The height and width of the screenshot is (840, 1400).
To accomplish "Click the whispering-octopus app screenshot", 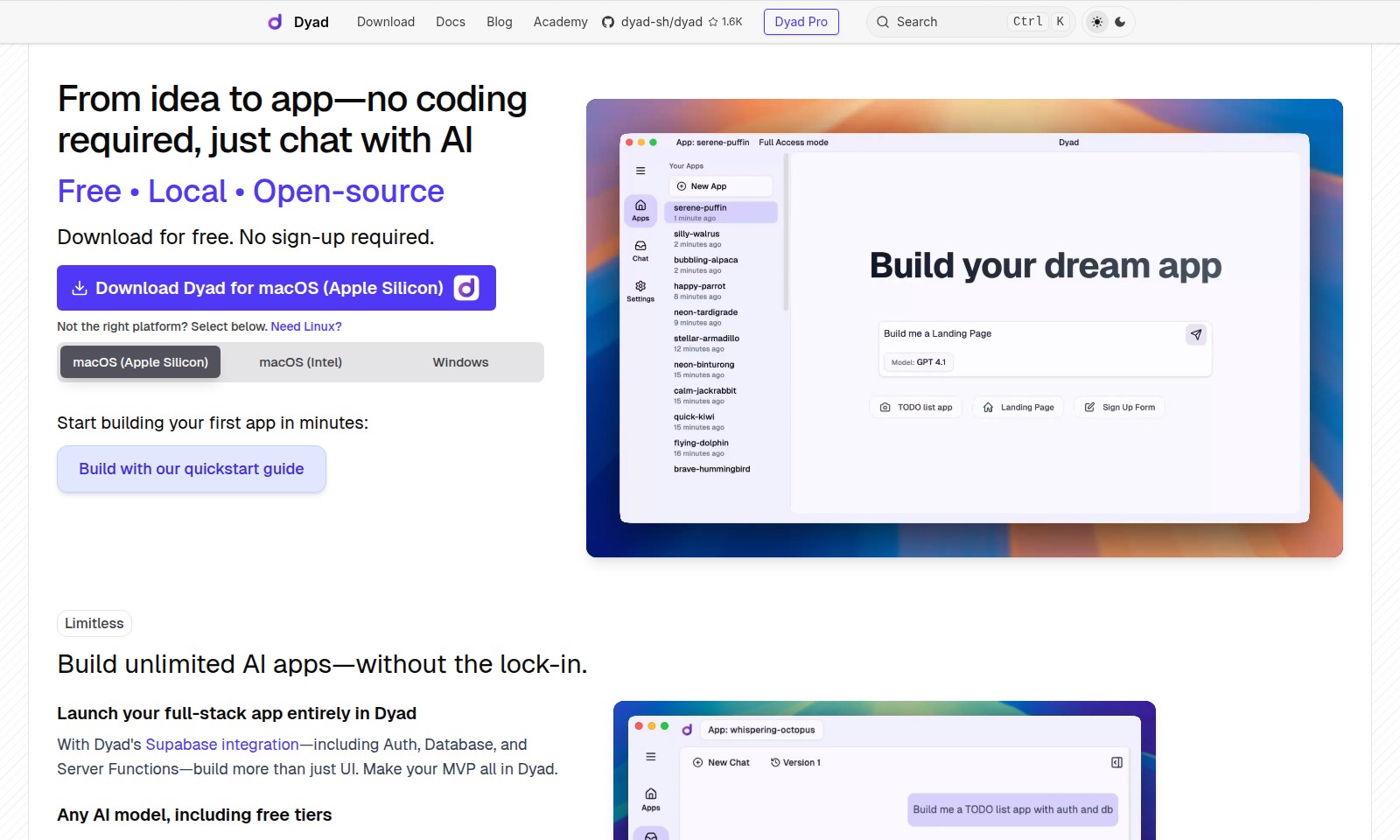I will (x=885, y=770).
